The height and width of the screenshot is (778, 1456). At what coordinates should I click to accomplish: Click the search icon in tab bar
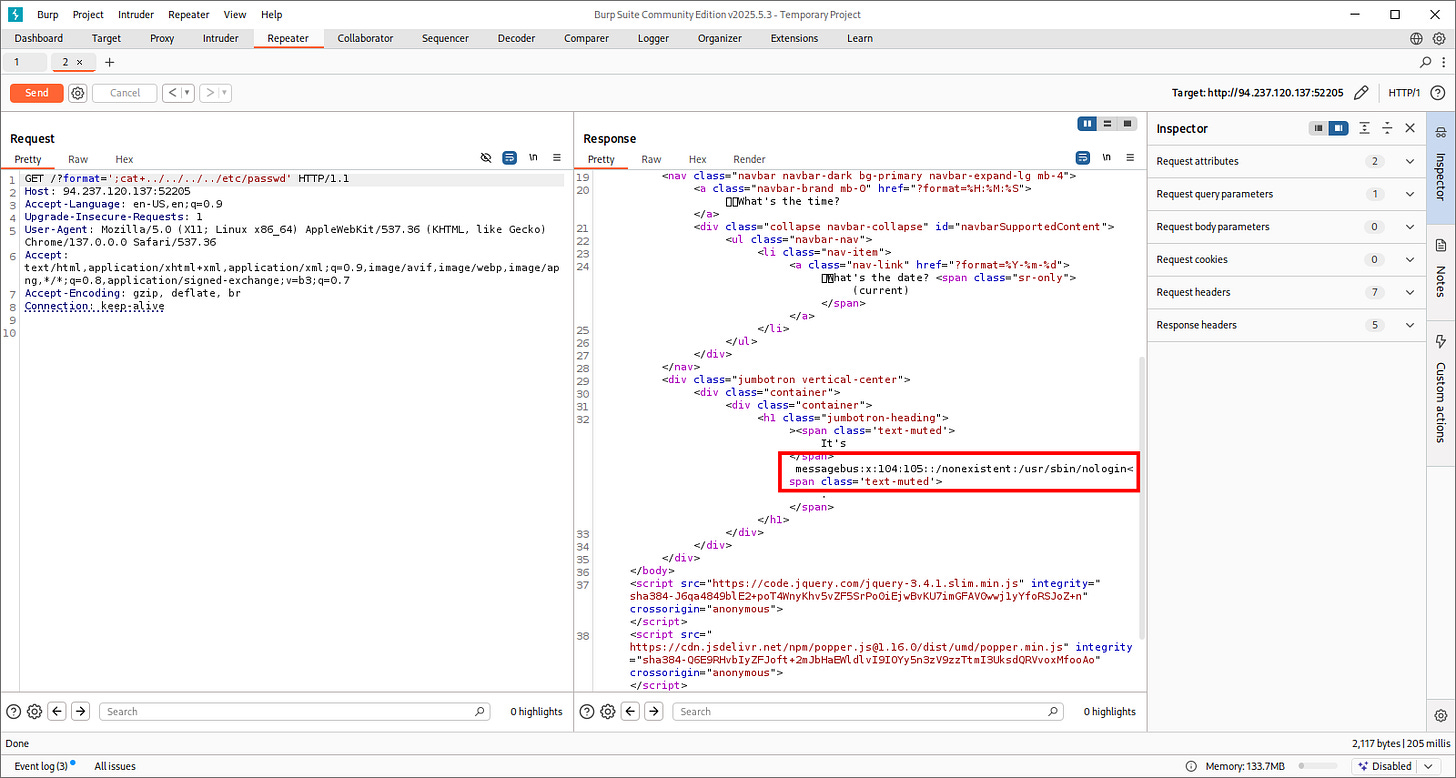tap(1426, 62)
